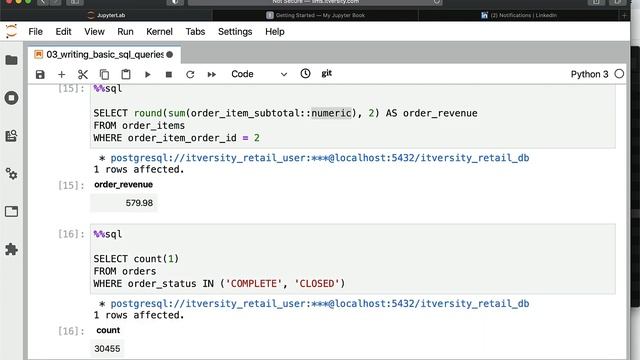Click the postgresql connection text under cell 15
640x360 pixels.
320,158
